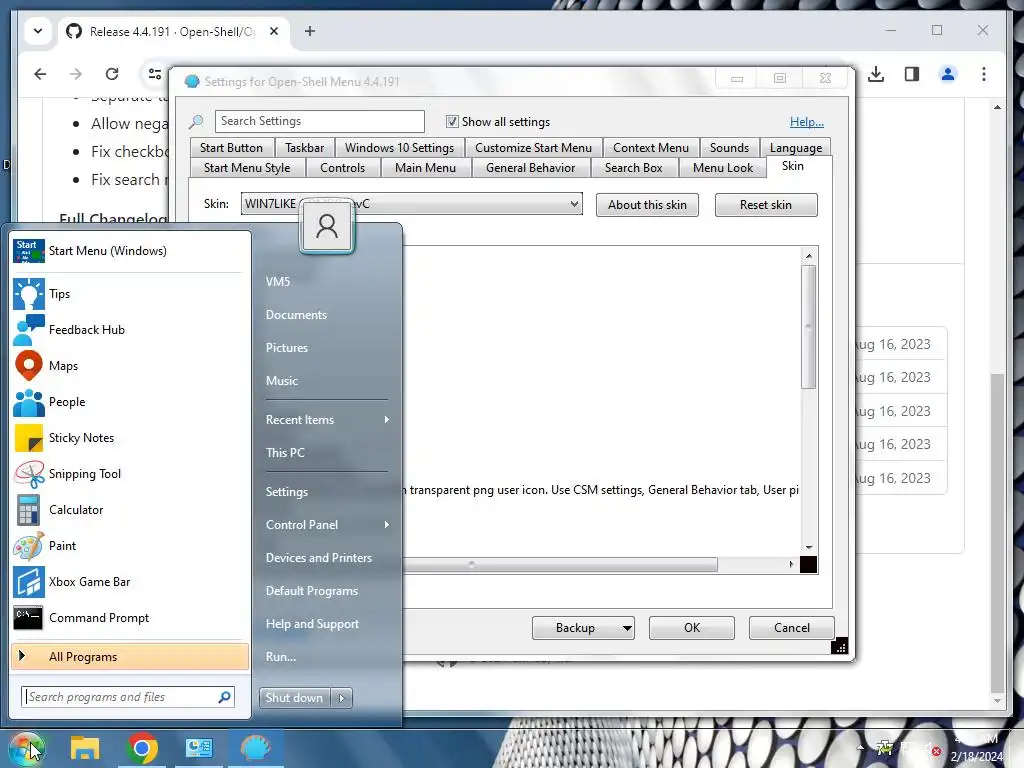Go back in Chrome
Image resolution: width=1024 pixels, height=768 pixels.
click(40, 74)
